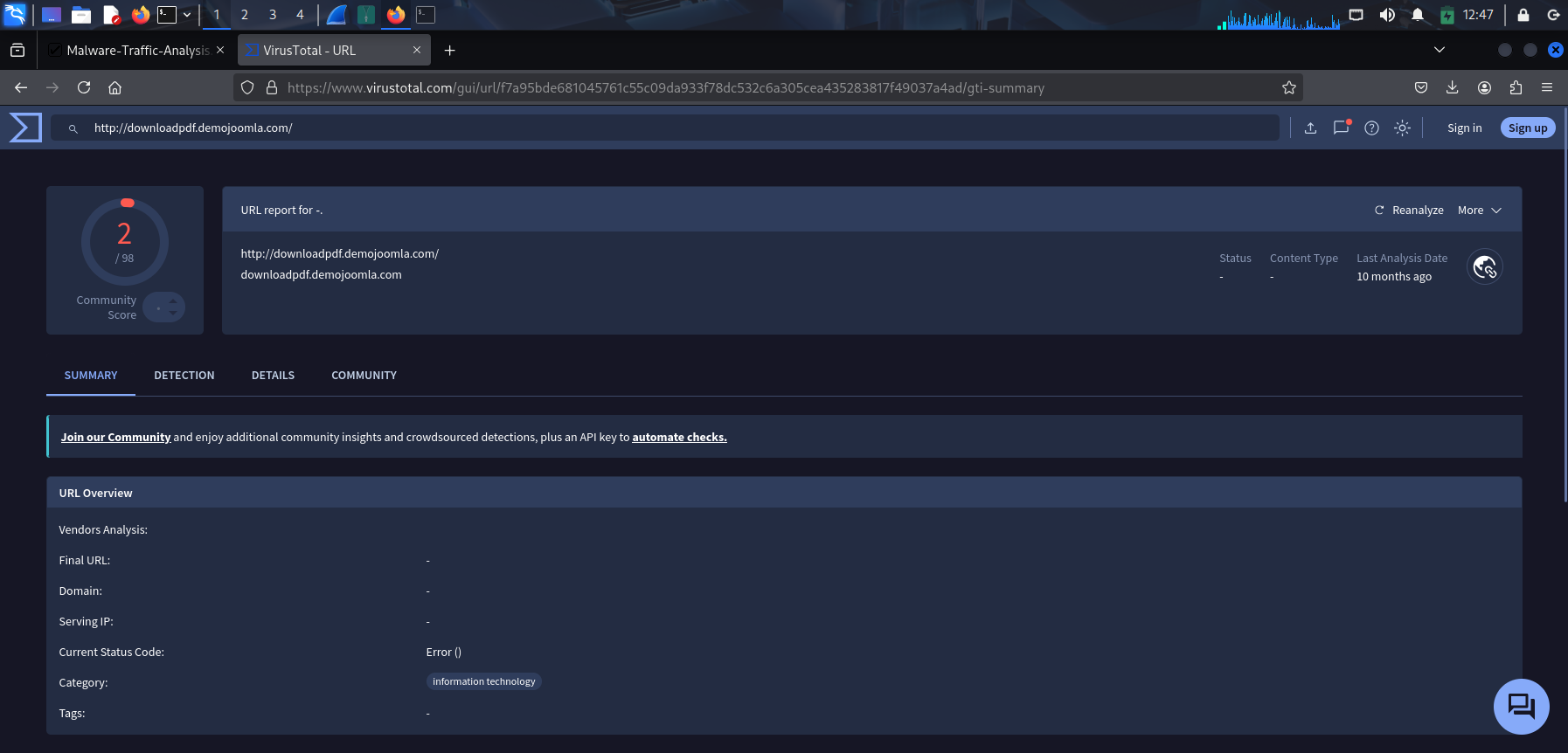Click the VirusTotal search field
This screenshot has height=753, width=1568.
pos(665,128)
